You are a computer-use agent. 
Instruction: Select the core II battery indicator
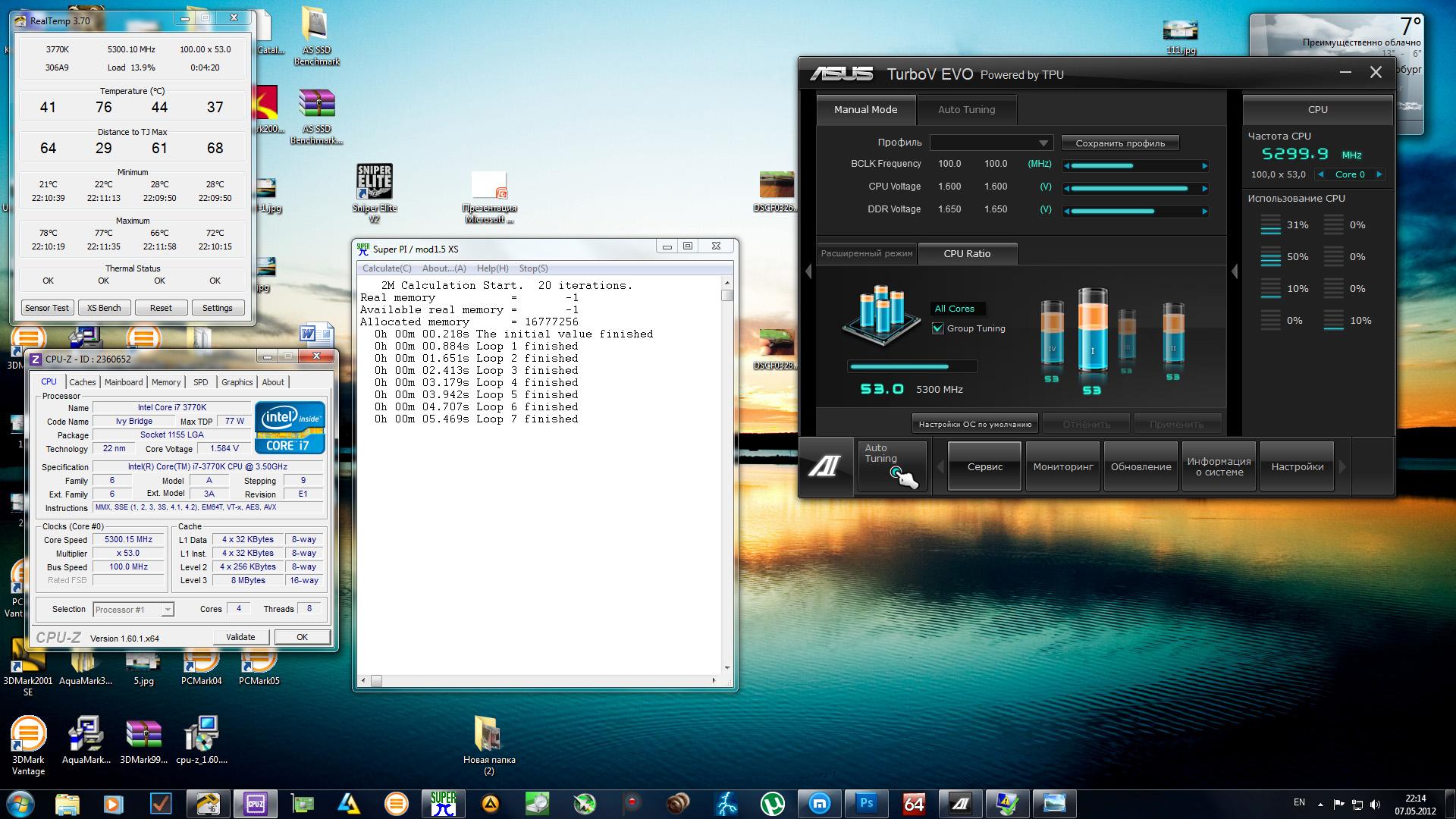coord(1172,334)
